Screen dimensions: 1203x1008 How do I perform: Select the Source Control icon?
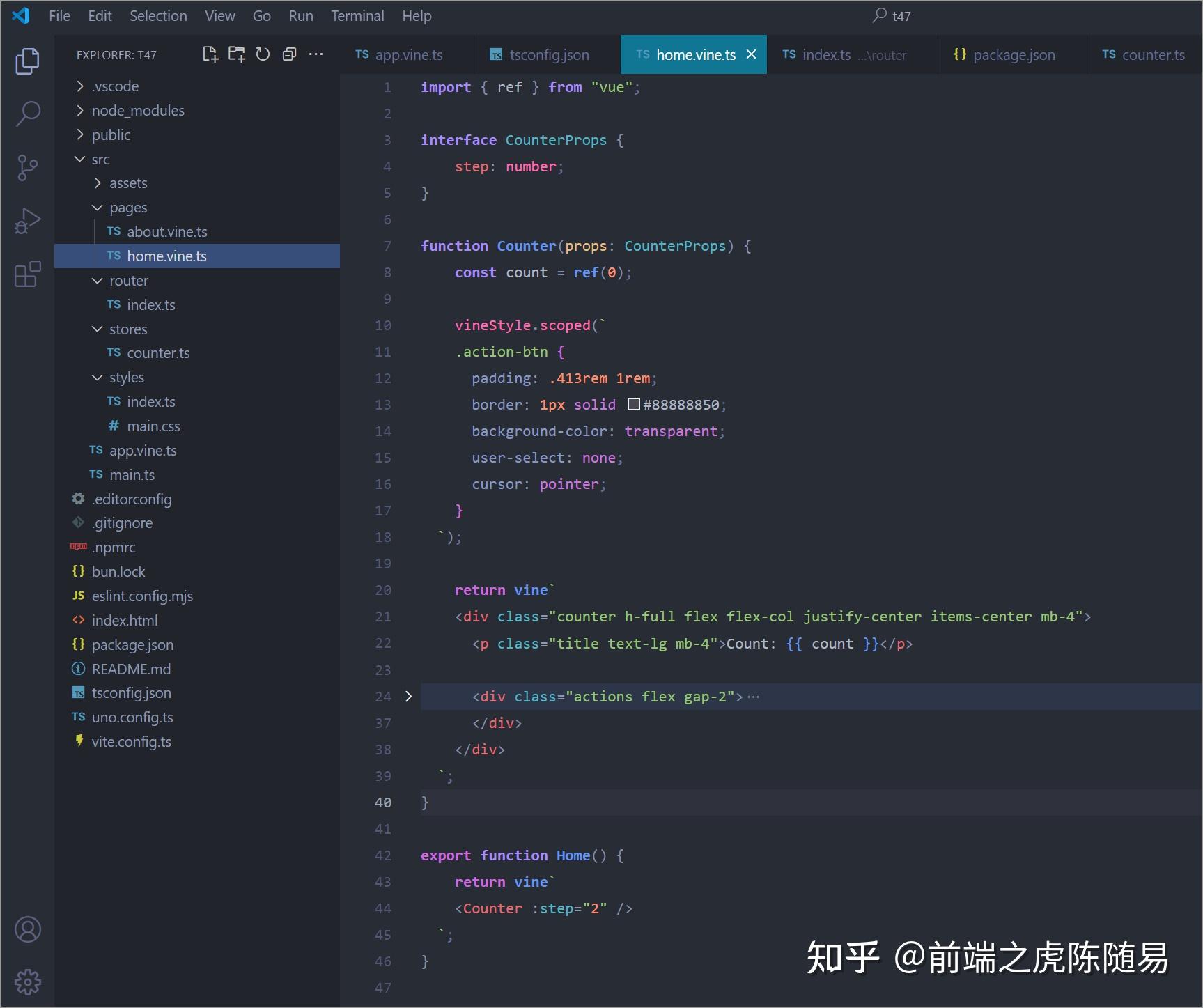27,167
